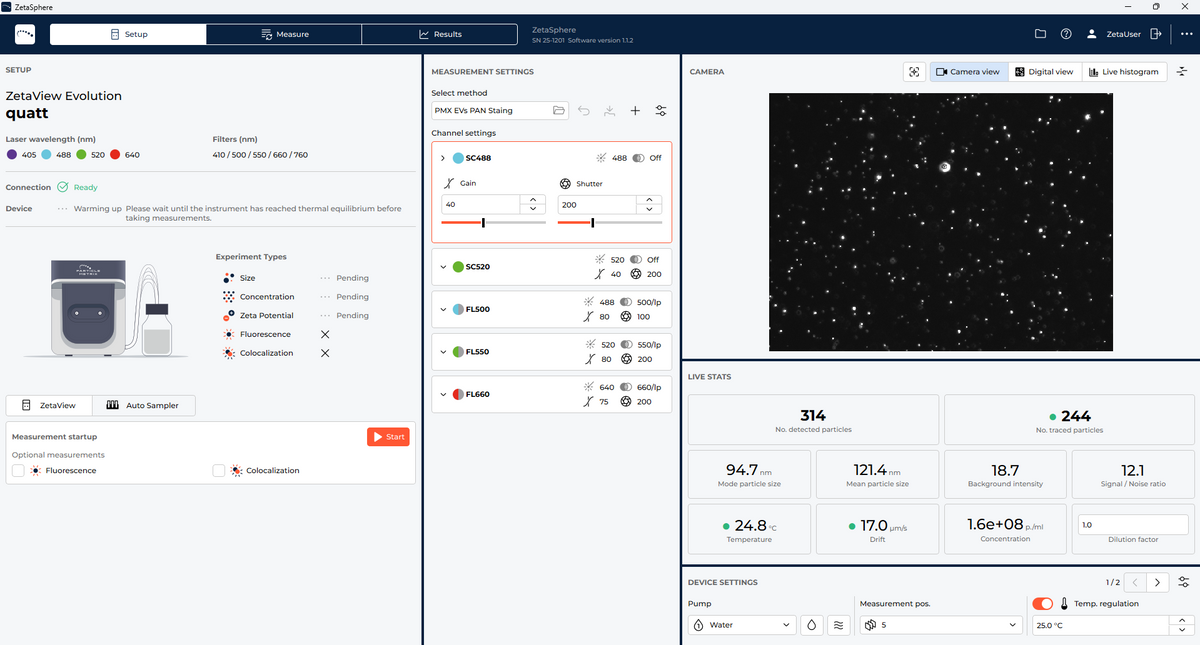The width and height of the screenshot is (1200, 645).
Task: Click the SC488 Shutter aperture icon
Action: click(565, 185)
